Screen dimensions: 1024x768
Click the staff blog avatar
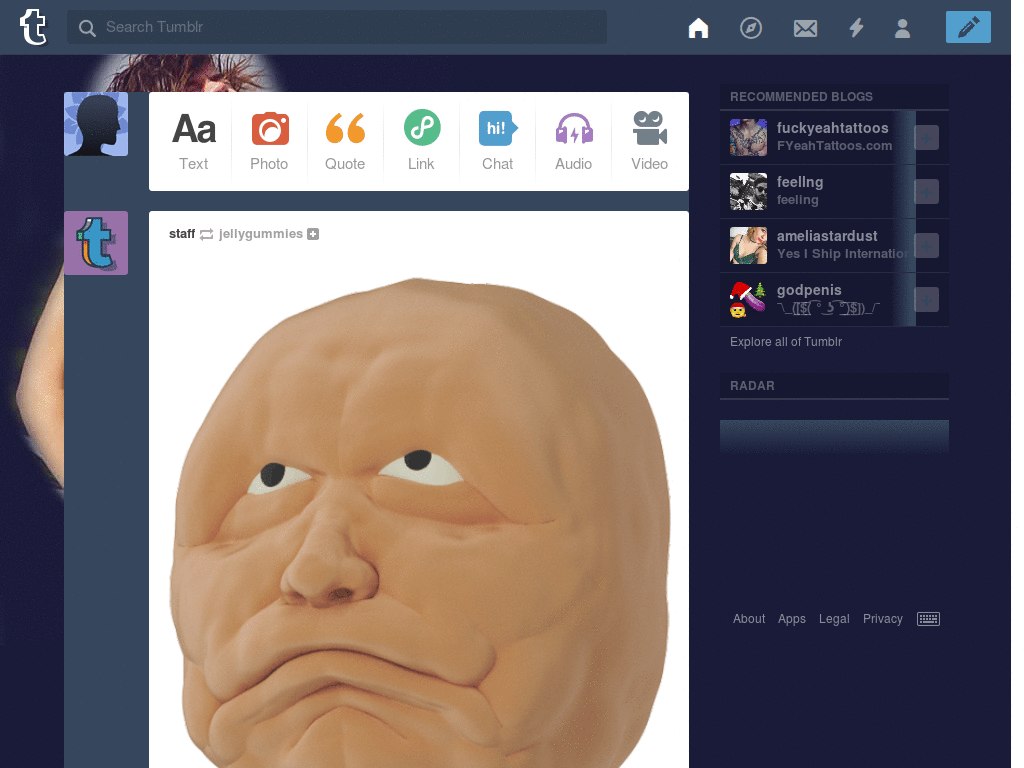point(96,243)
